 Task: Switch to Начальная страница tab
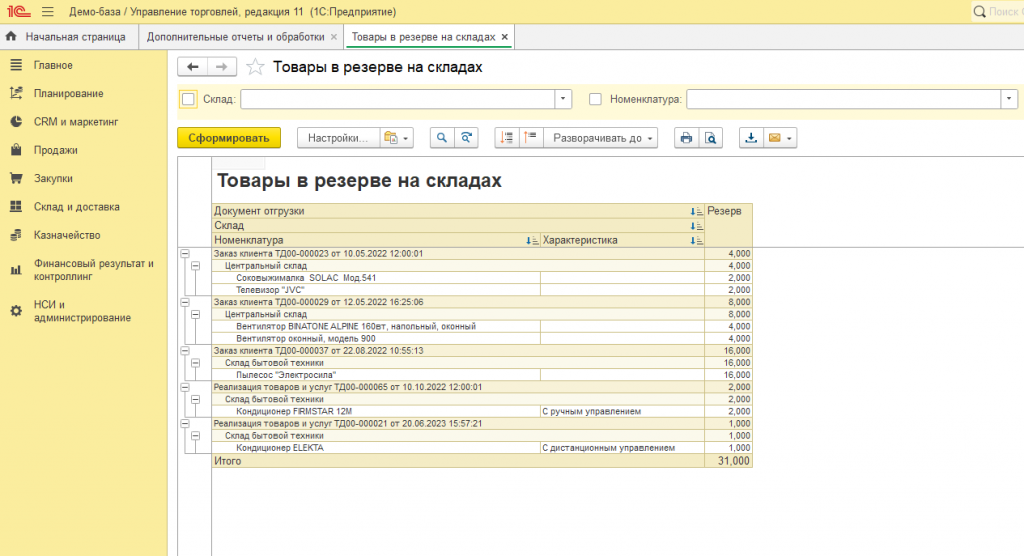pos(69,37)
